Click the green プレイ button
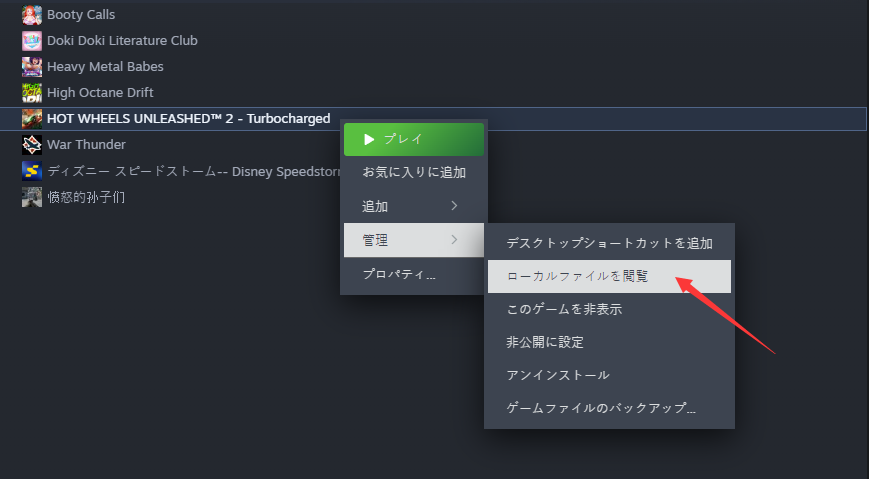 [x=414, y=139]
